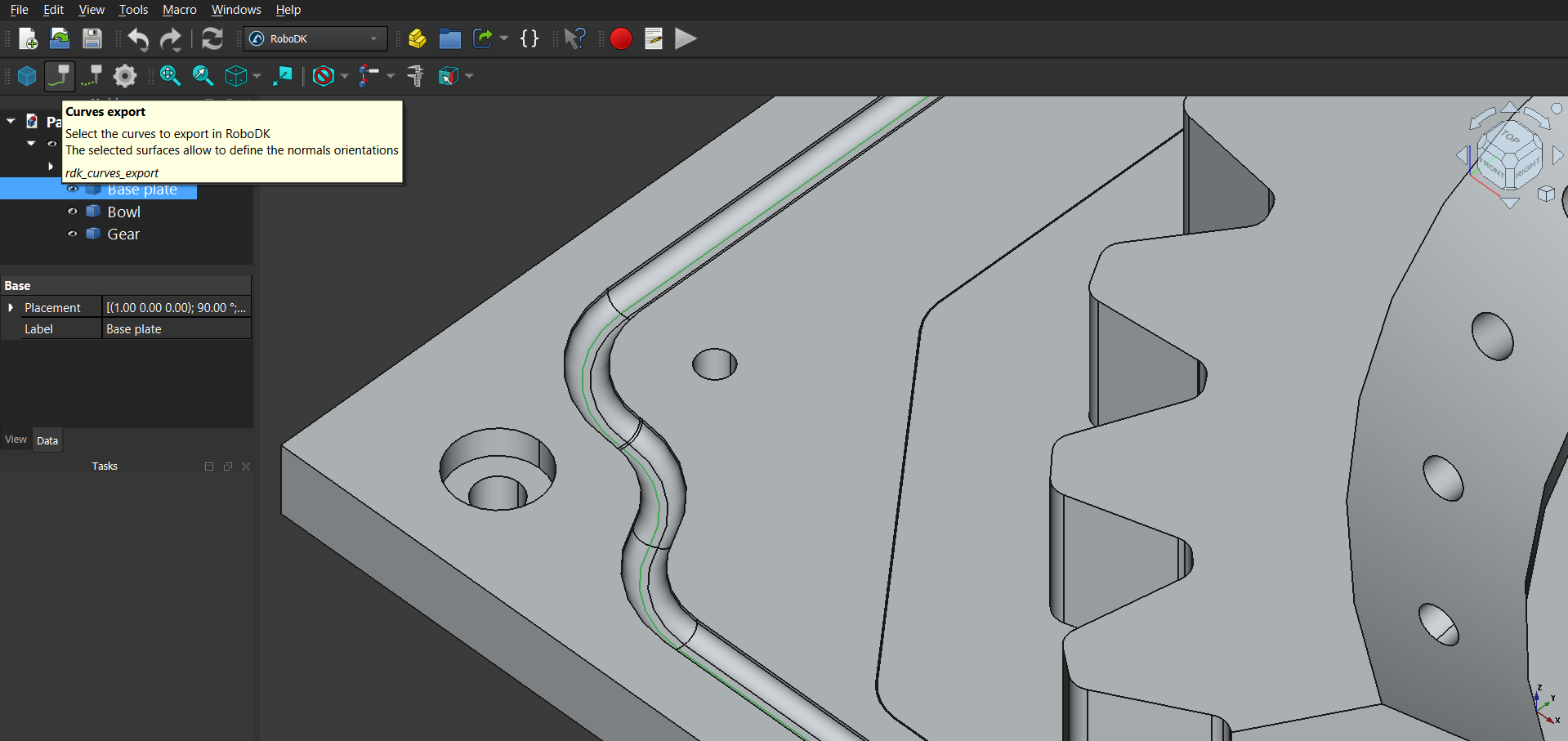Viewport: 1568px width, 741px height.
Task: Toggle visibility of the Bowl part
Action: [72, 212]
